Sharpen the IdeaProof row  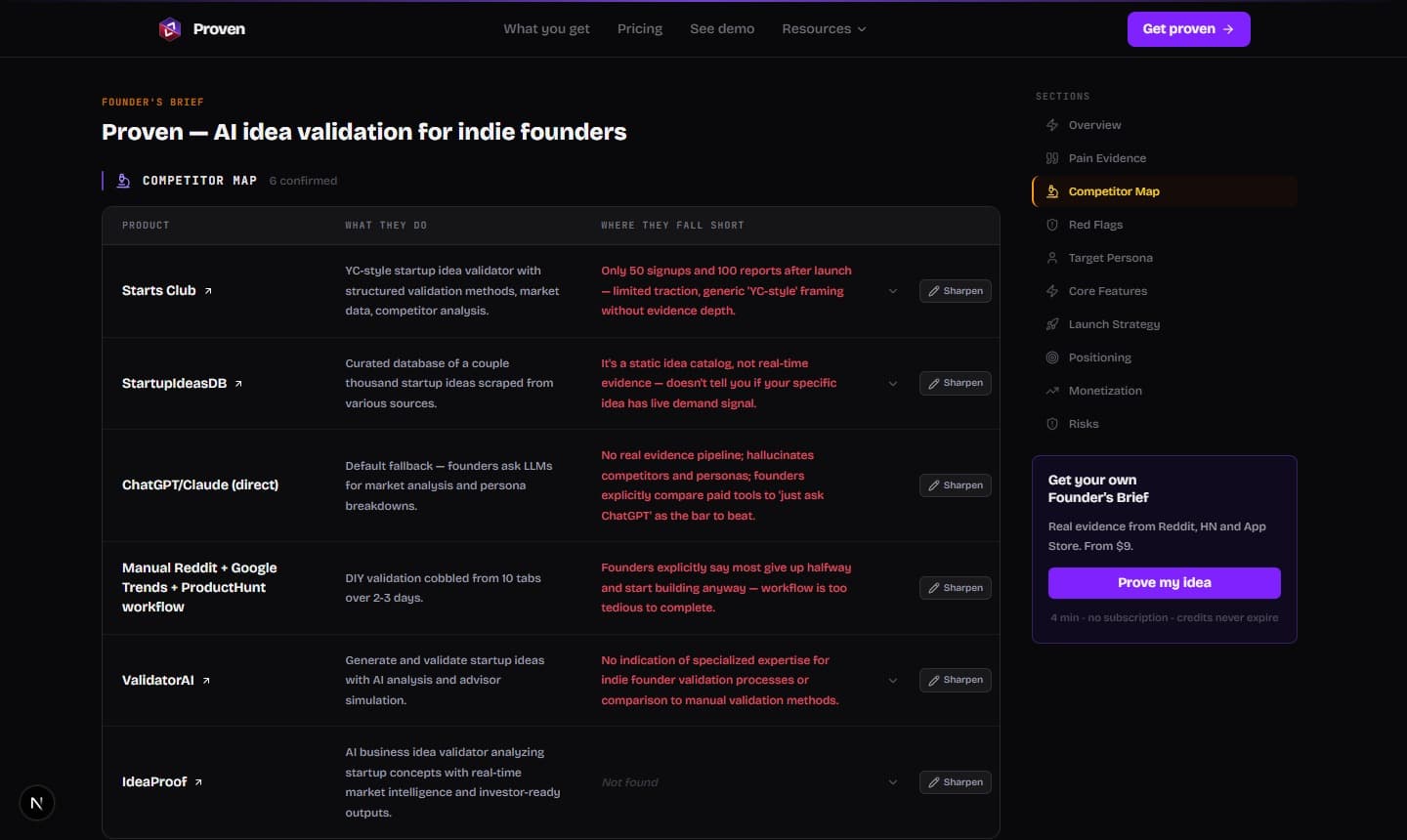955,782
